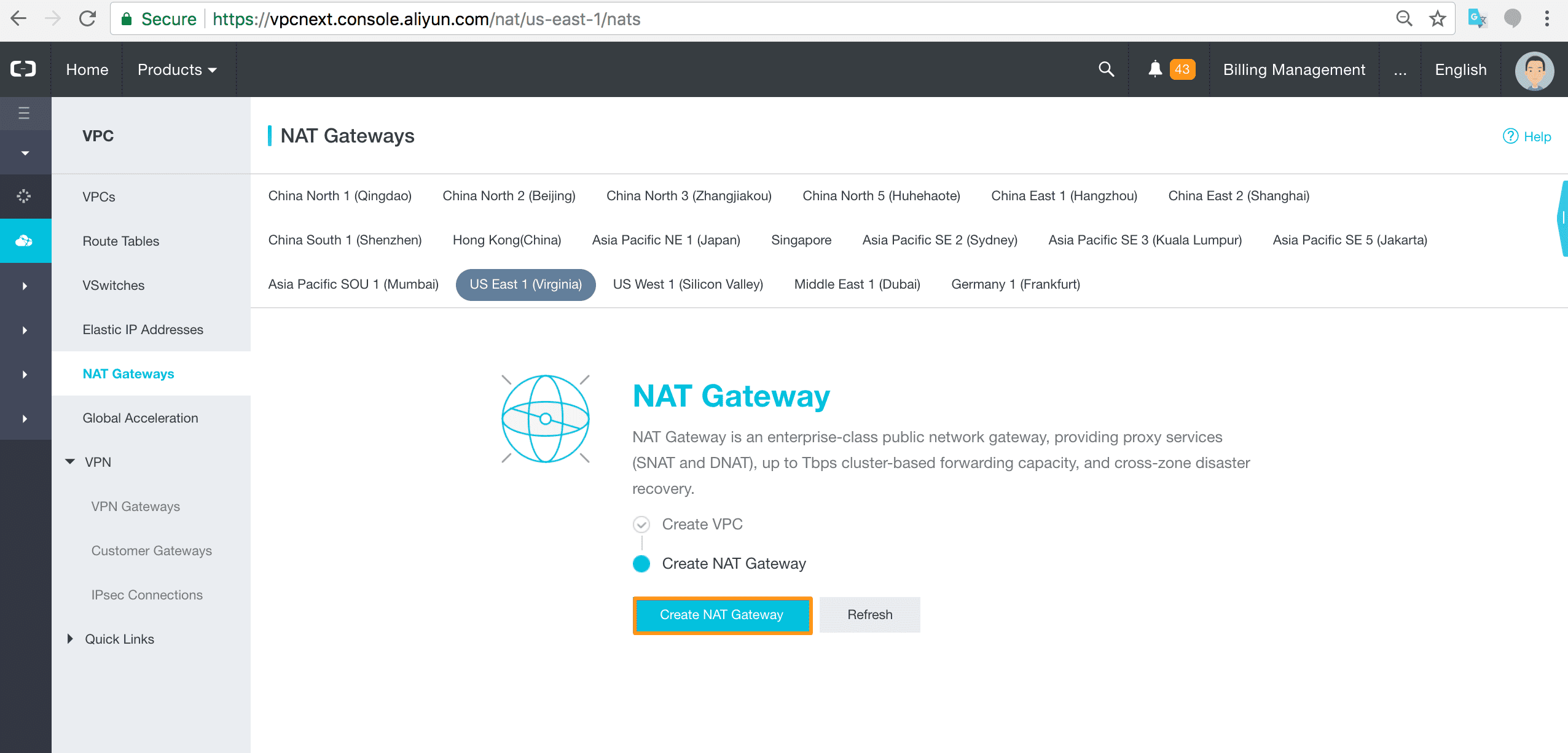Switch region to US West 1 (Silicon Valley)
Image resolution: width=1568 pixels, height=753 pixels.
(688, 284)
